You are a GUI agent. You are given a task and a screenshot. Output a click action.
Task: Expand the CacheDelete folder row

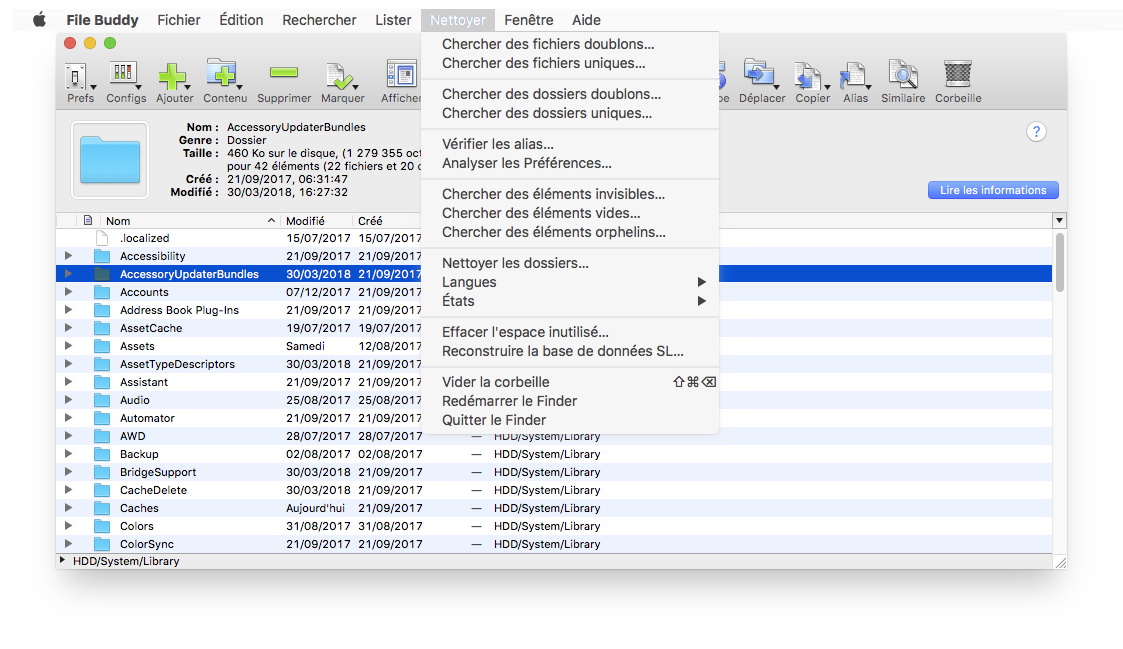click(68, 489)
